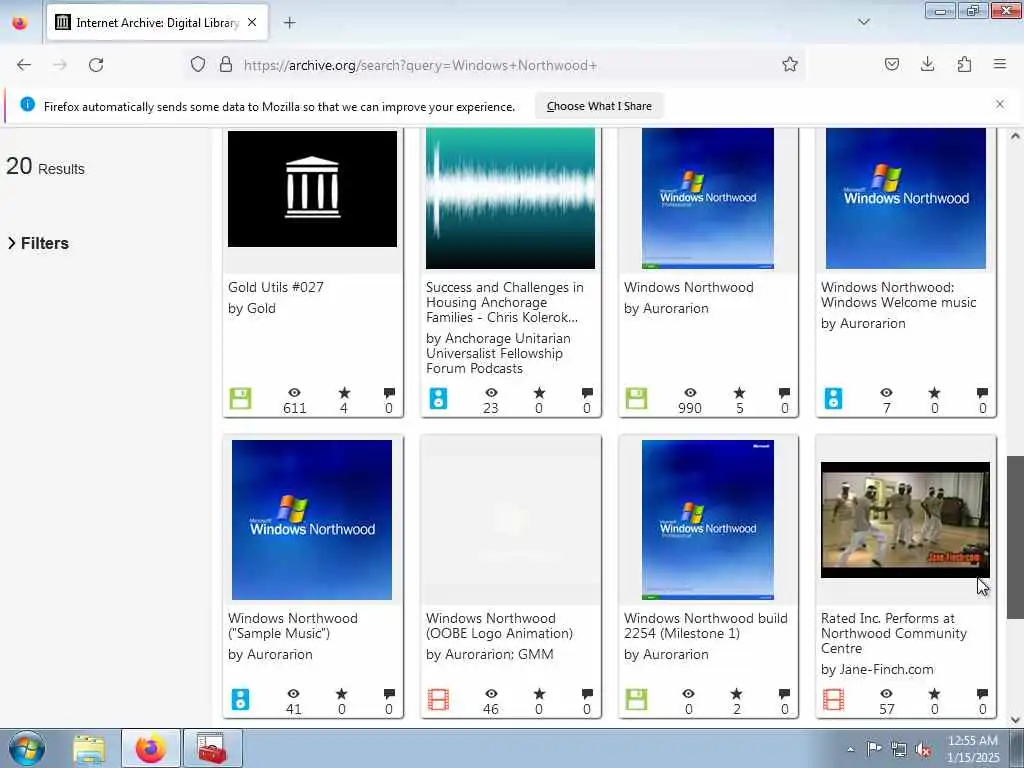
Task: Show hidden tray icons arrow
Action: click(x=850, y=750)
